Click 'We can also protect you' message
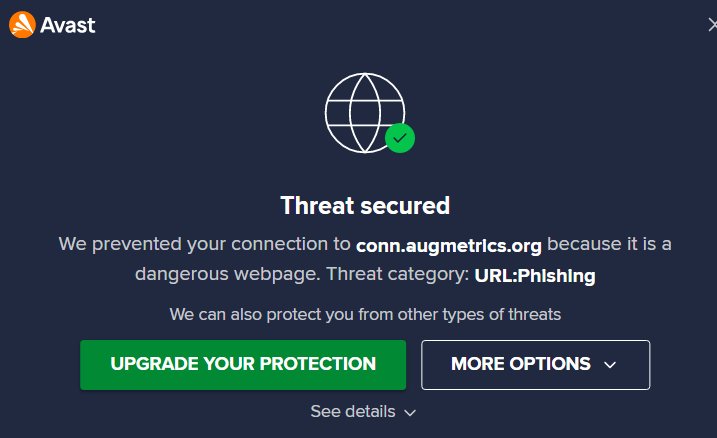The width and height of the screenshot is (717, 438). 365,315
